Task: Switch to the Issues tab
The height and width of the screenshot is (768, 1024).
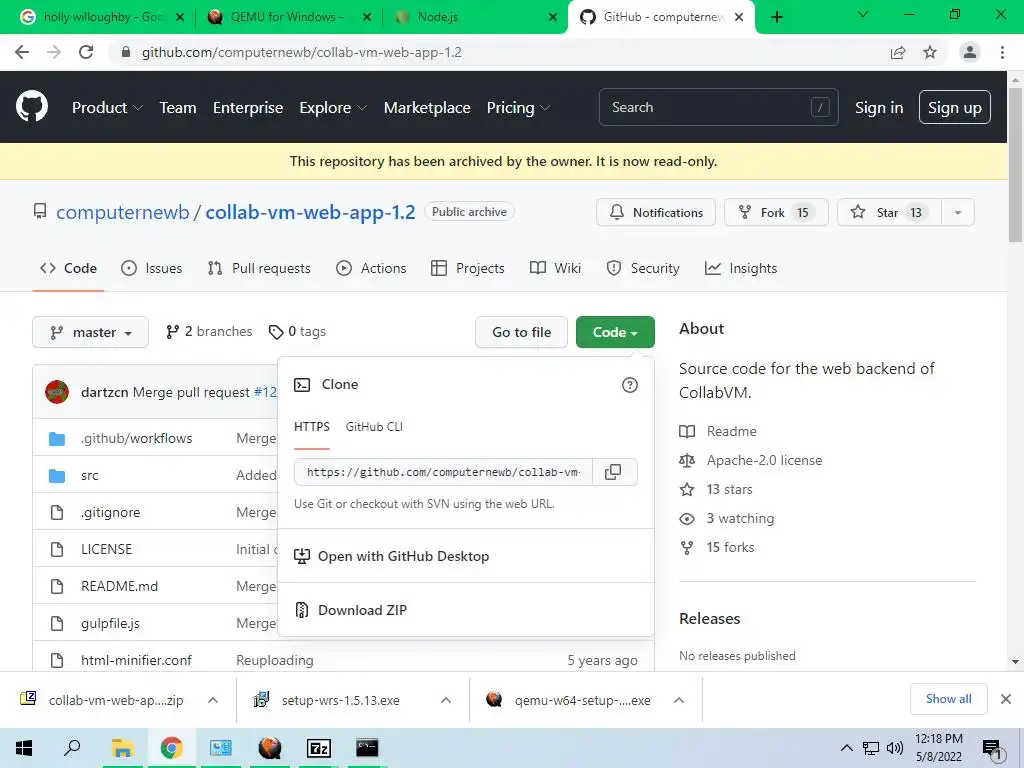Action: point(152,268)
